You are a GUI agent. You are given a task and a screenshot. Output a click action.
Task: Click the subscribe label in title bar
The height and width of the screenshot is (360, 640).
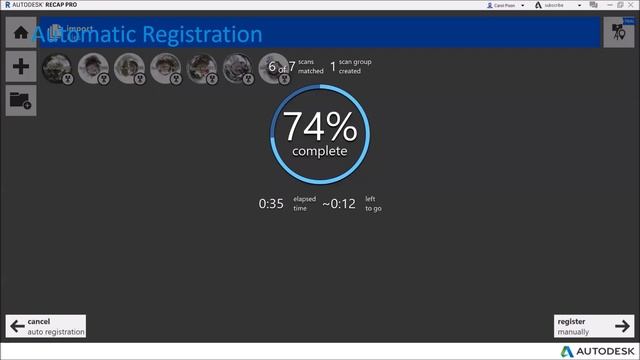554,5
